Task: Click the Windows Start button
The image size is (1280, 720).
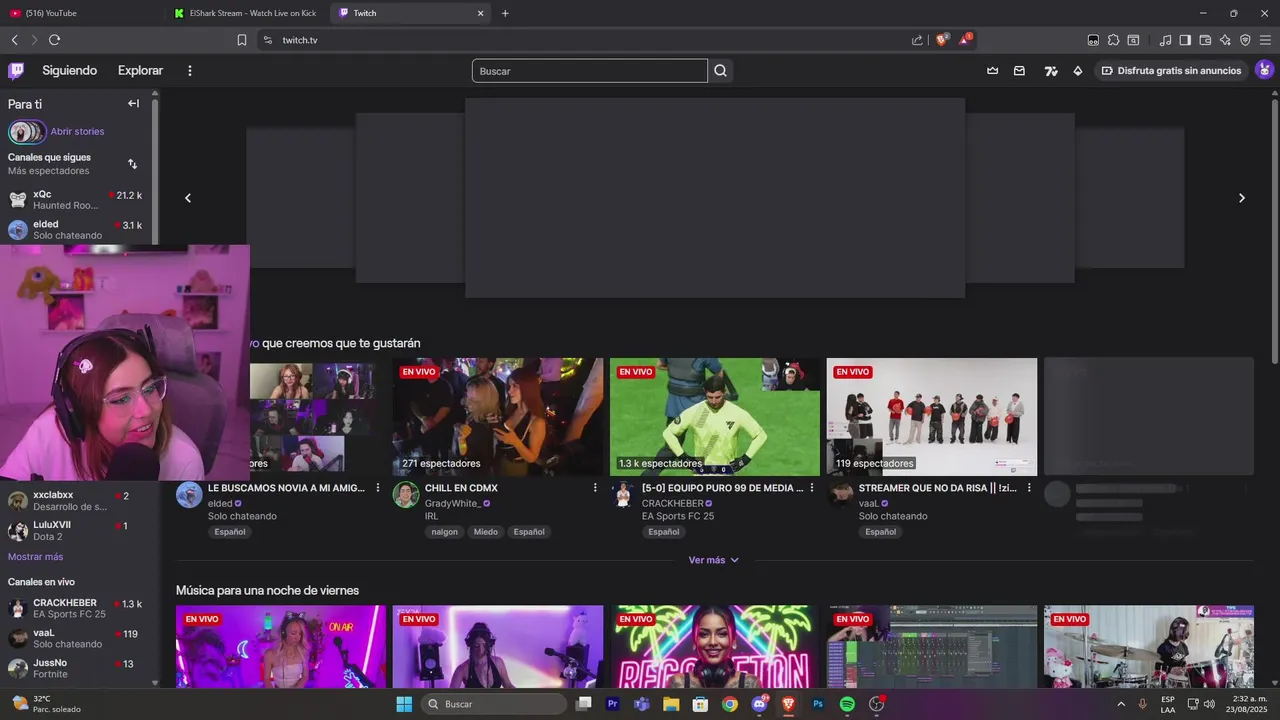Action: [404, 704]
